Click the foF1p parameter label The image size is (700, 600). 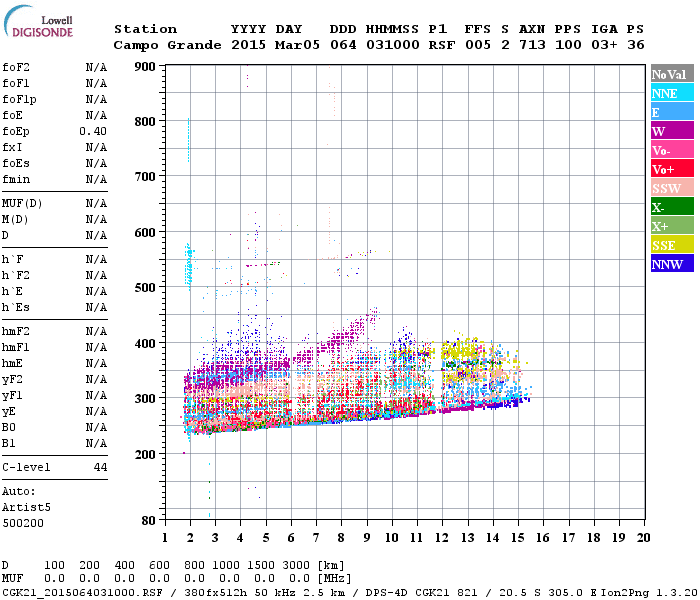pos(19,100)
